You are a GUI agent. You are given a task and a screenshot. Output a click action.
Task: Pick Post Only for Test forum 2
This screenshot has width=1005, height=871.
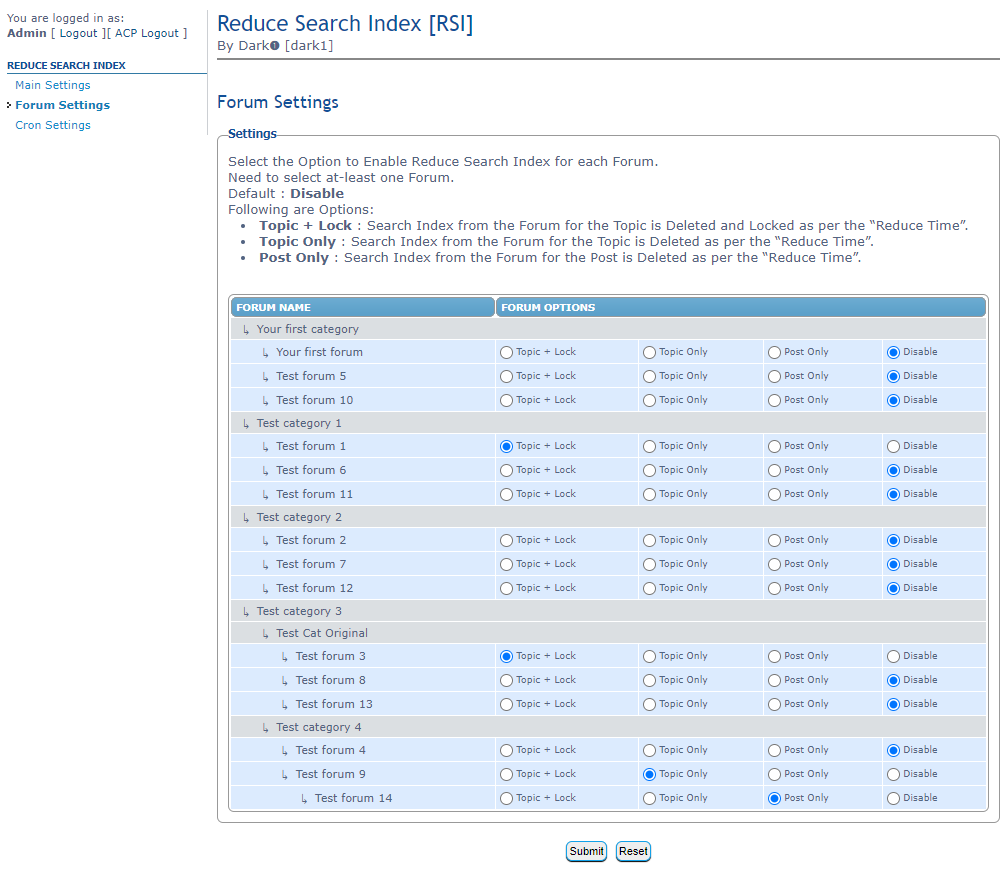[774, 540]
